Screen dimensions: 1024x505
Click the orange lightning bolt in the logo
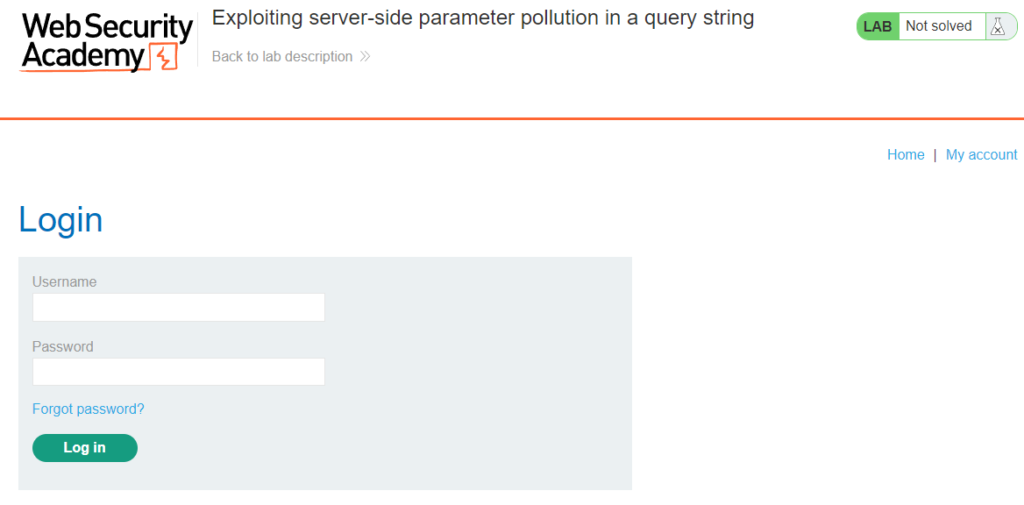click(163, 57)
